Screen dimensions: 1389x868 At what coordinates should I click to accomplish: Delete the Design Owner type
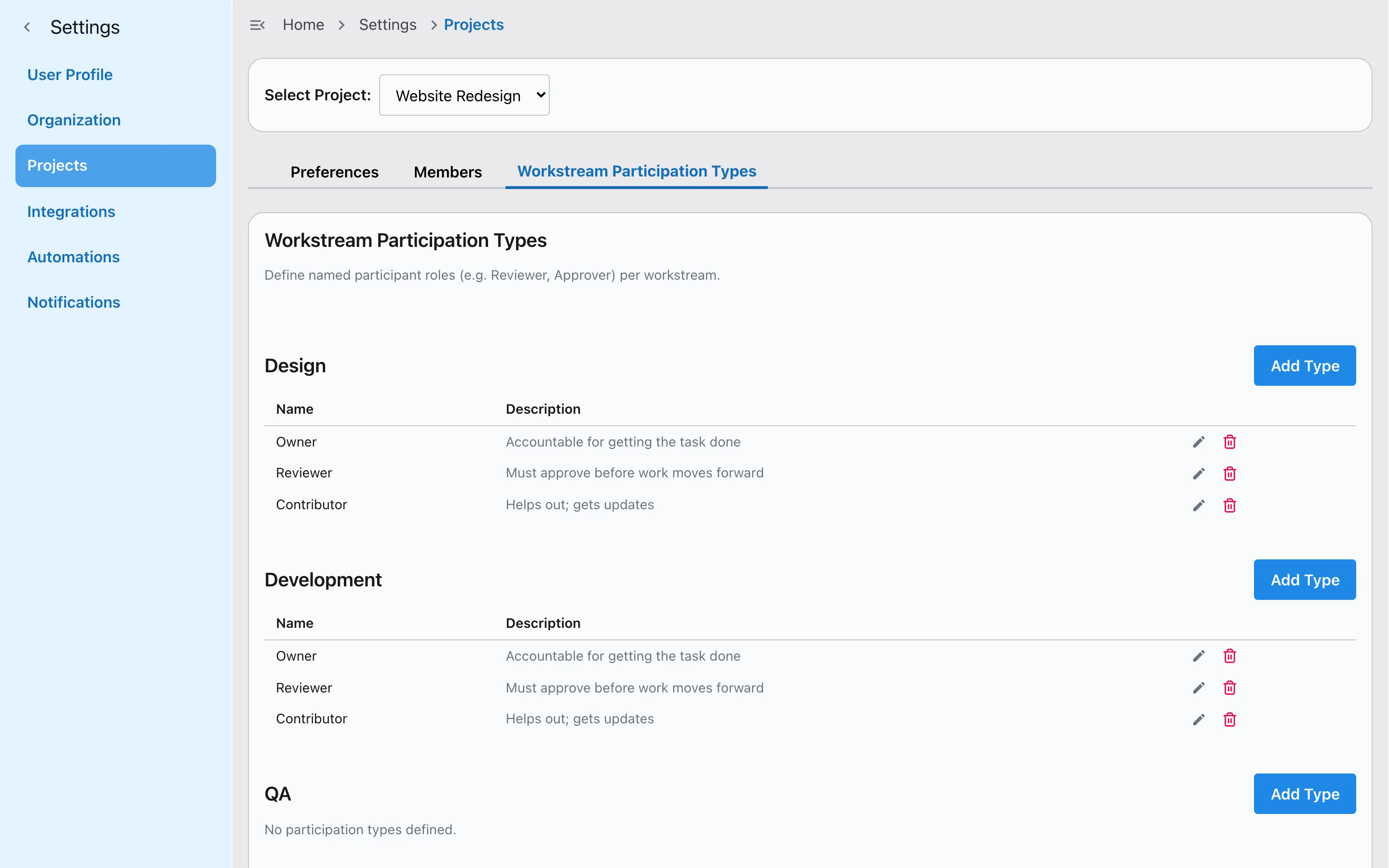point(1229,442)
